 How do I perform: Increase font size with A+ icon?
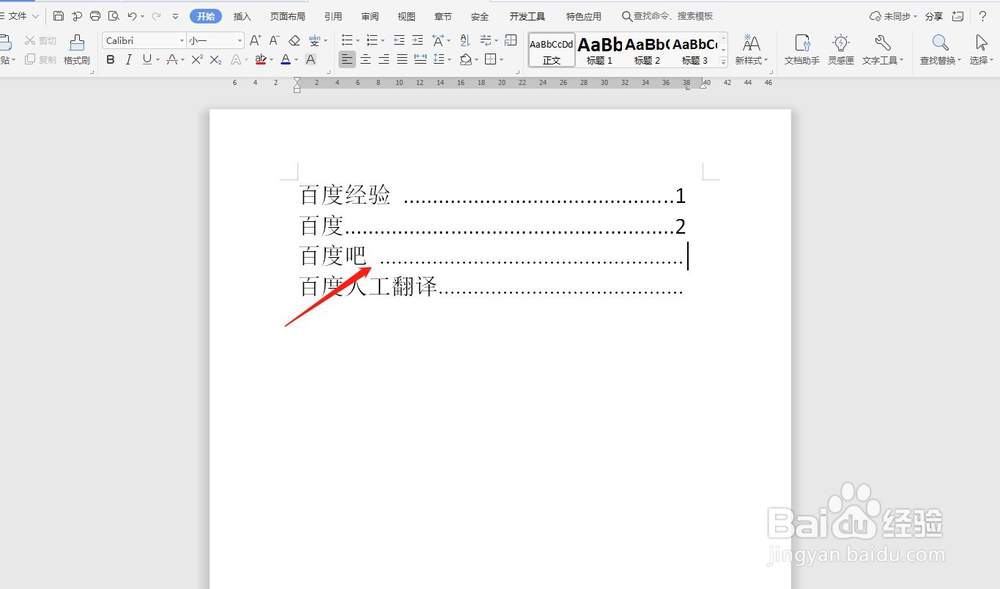255,40
